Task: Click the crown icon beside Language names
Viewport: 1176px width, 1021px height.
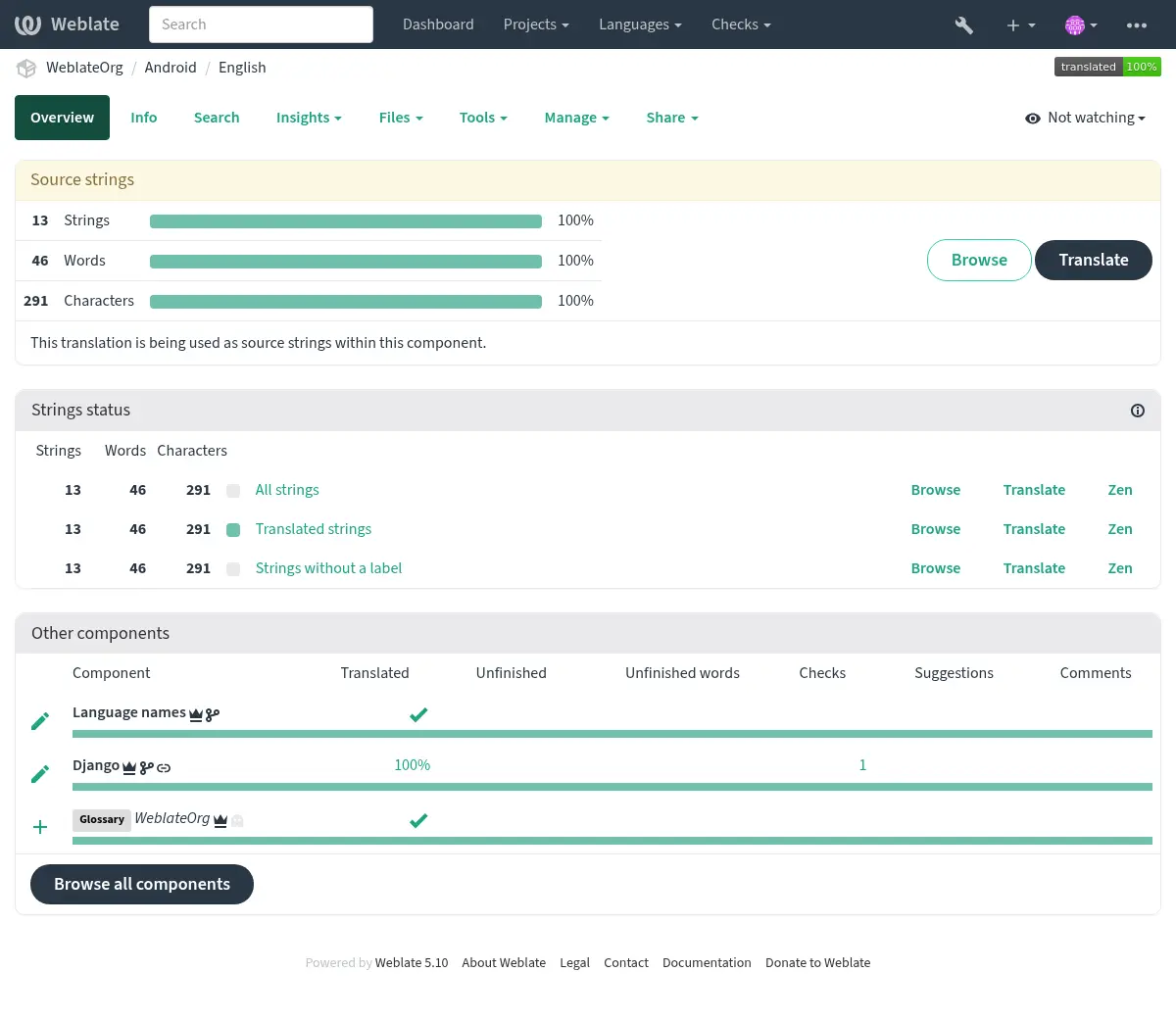Action: pyautogui.click(x=196, y=715)
